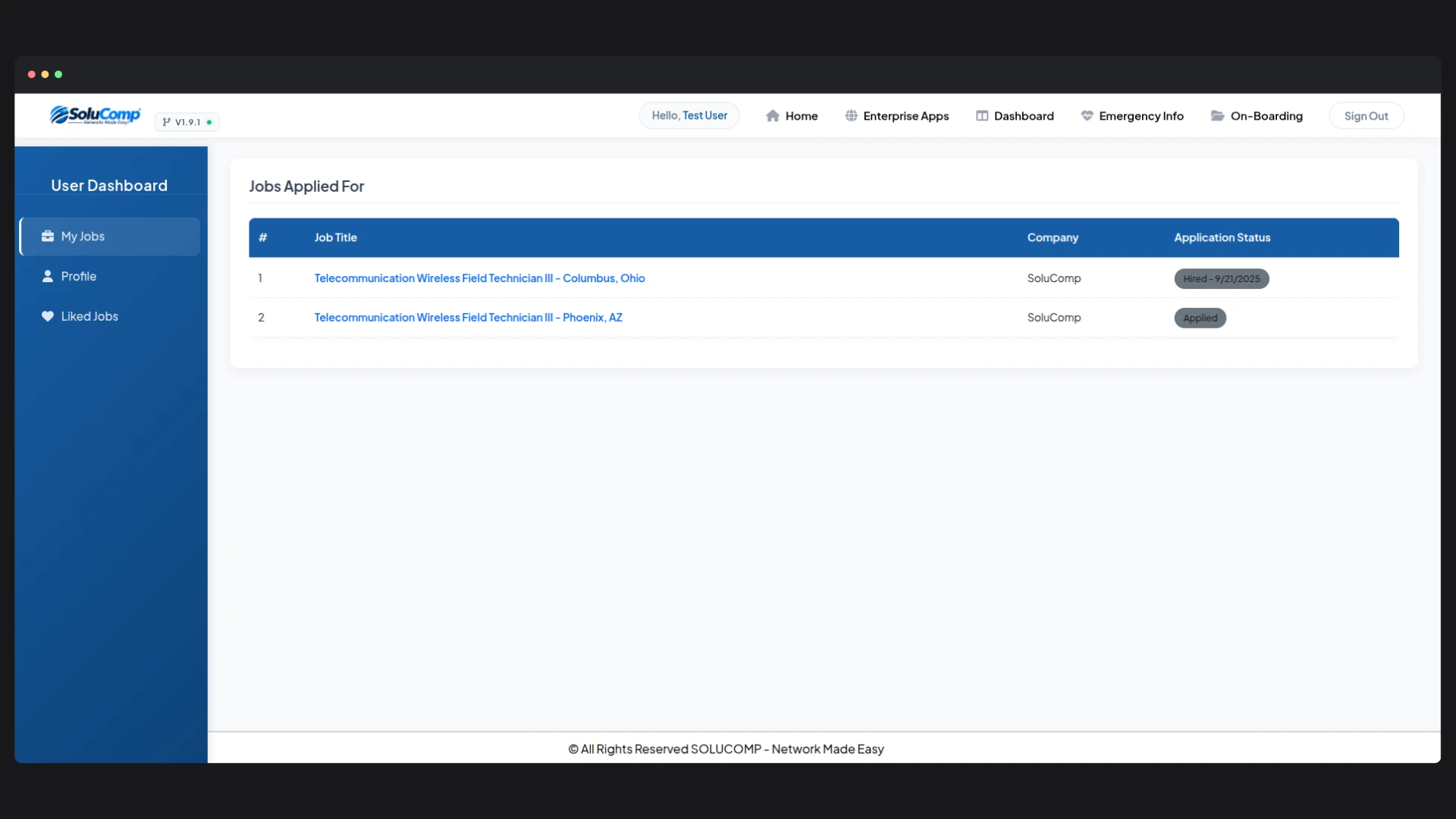Click the Dashboard panel icon
This screenshot has height=819, width=1456.
pos(982,116)
